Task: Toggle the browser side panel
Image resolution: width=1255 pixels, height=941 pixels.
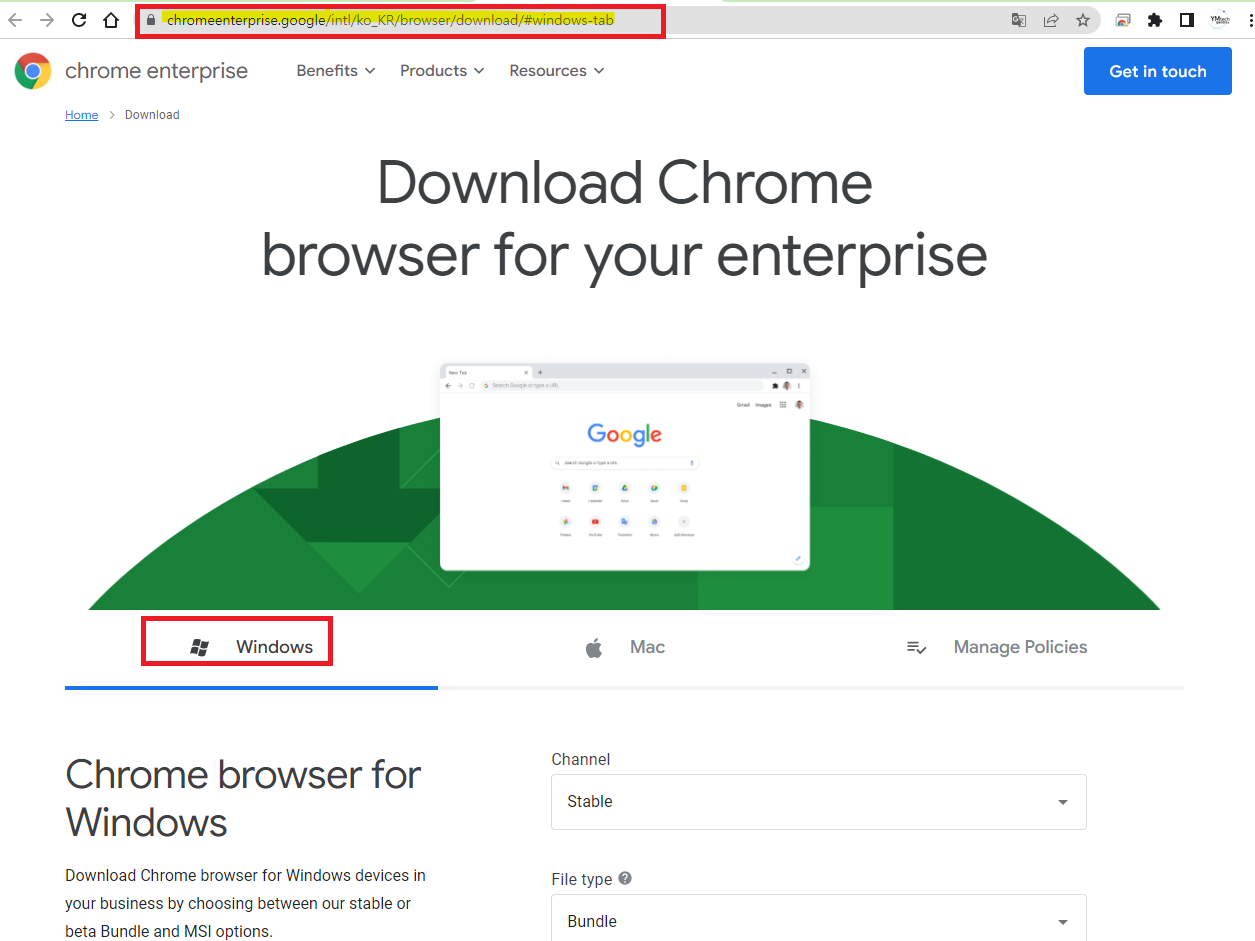Action: (x=1187, y=20)
